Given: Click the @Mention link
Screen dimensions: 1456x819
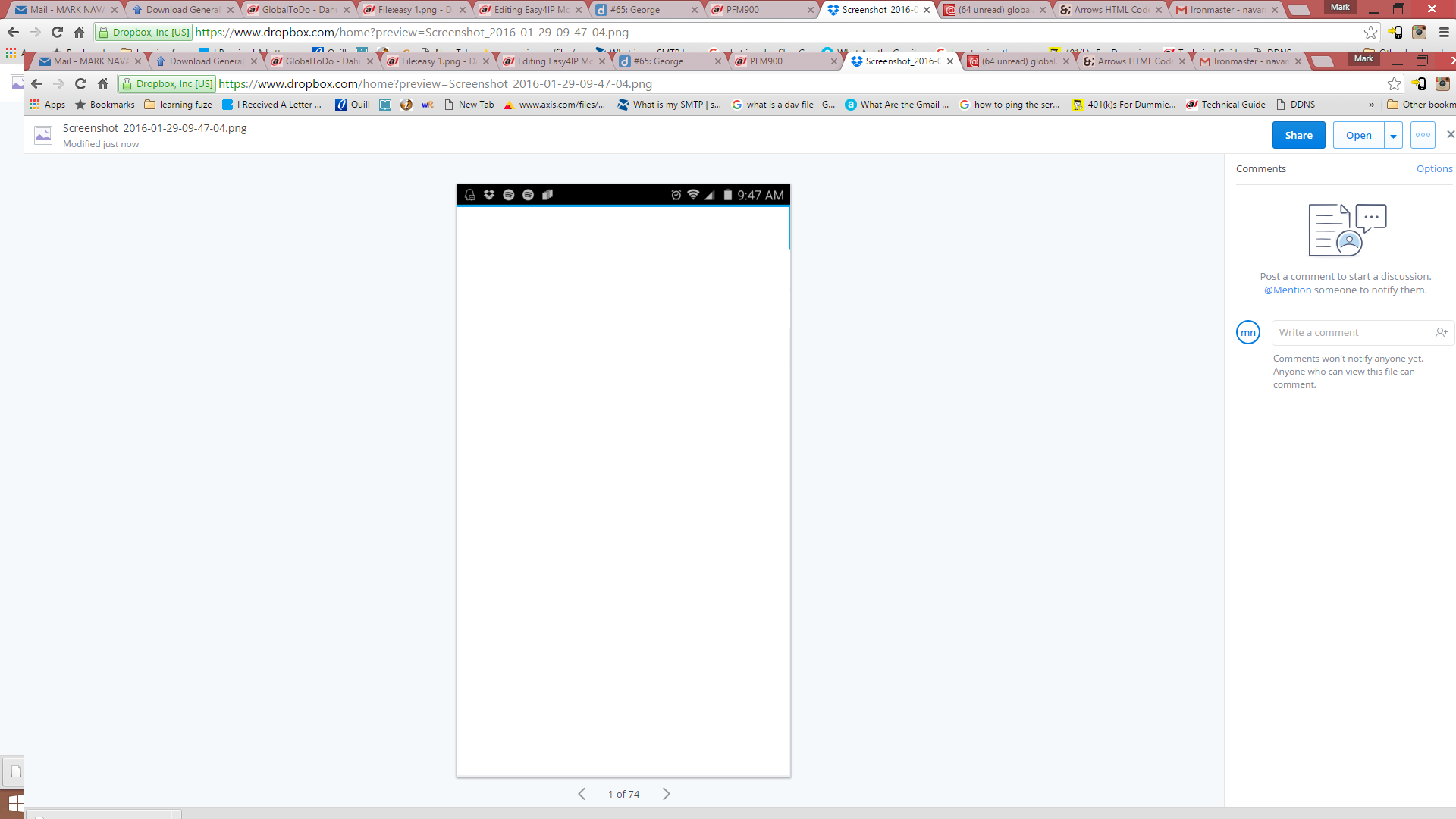Looking at the screenshot, I should pos(1287,290).
